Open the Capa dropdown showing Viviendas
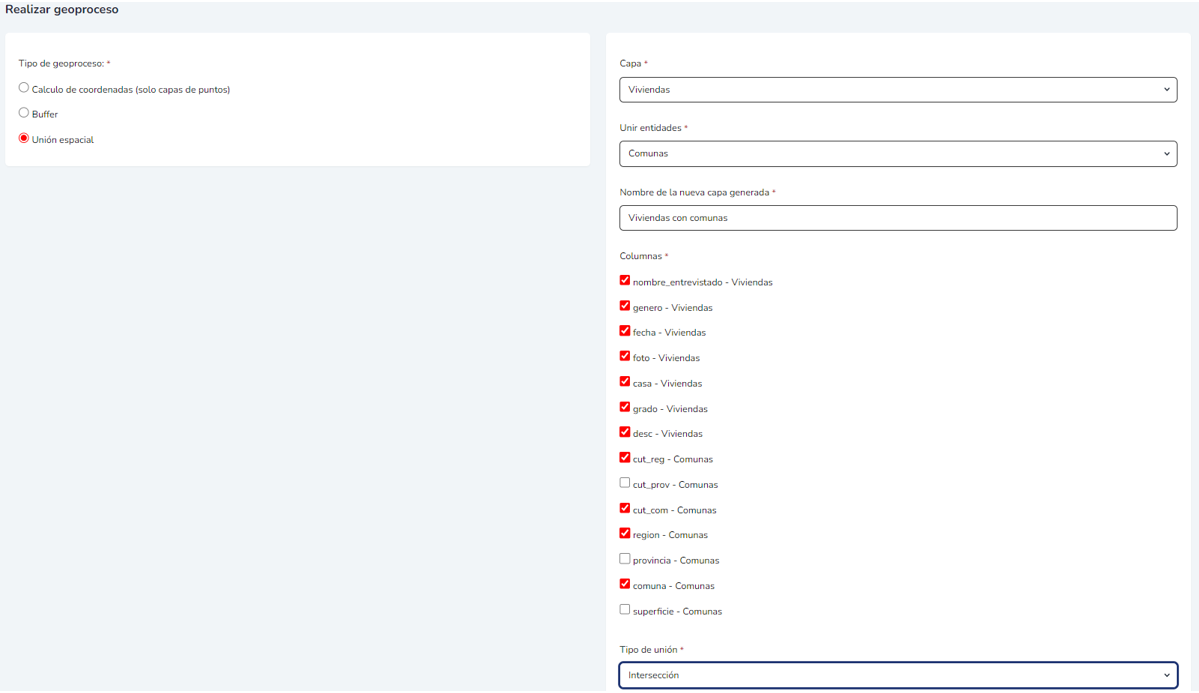This screenshot has width=1199, height=693. [x=897, y=90]
